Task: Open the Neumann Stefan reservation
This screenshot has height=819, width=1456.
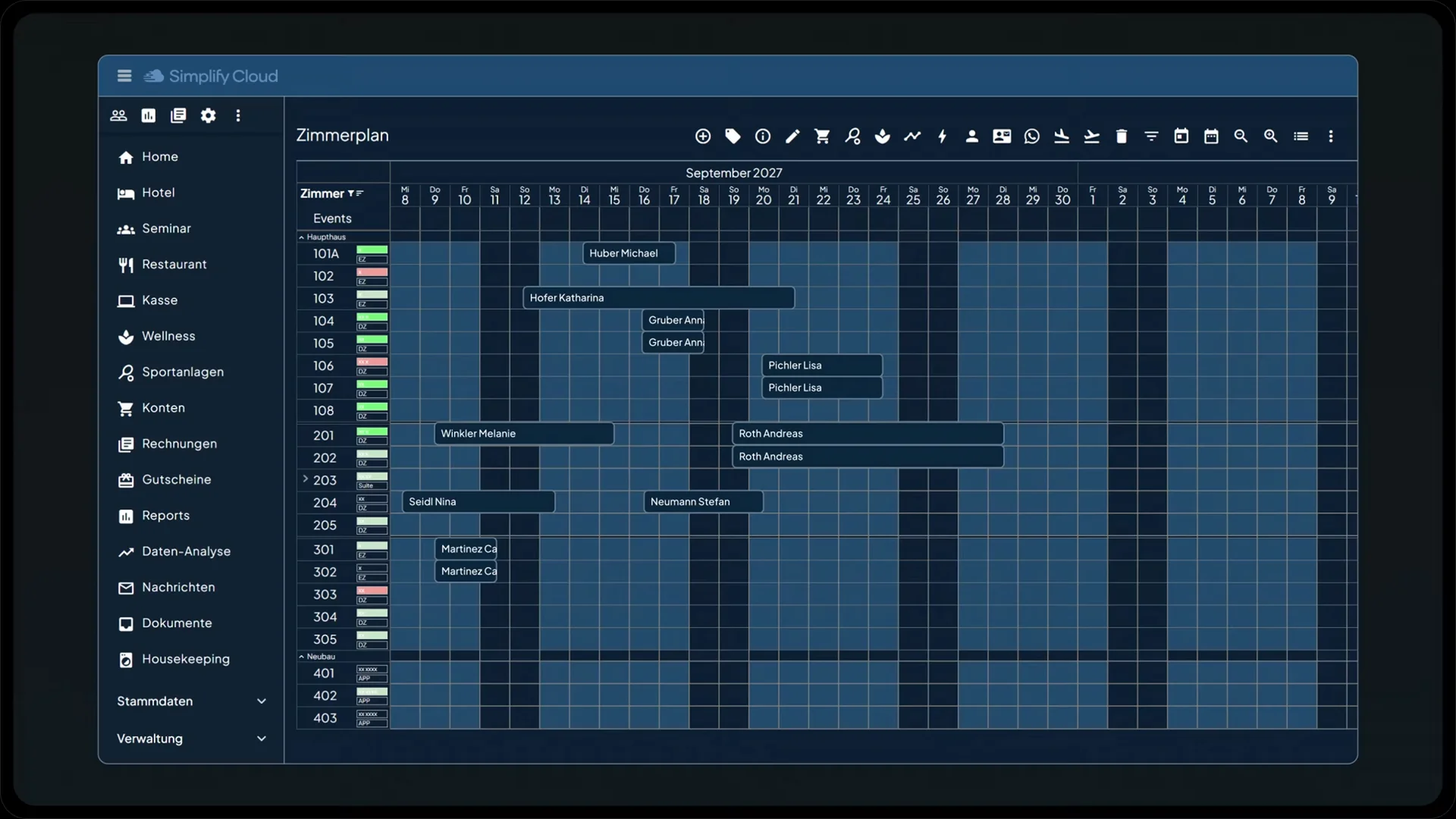Action: coord(704,502)
